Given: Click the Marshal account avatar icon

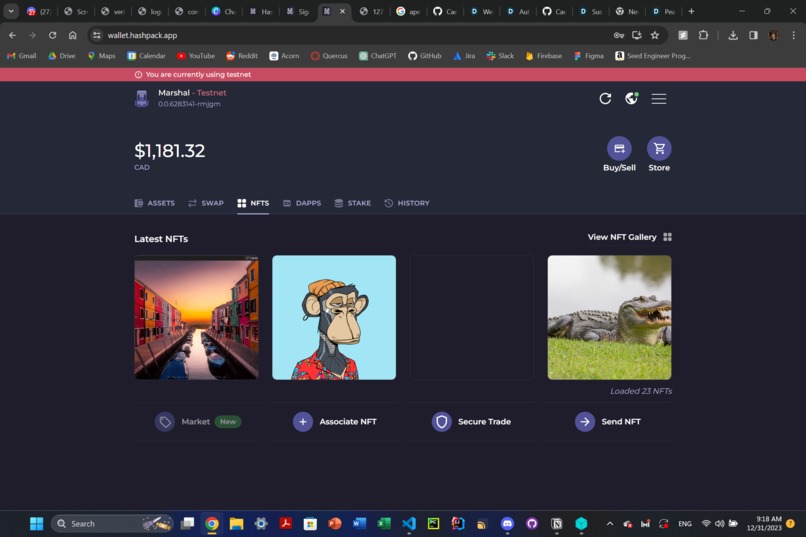Looking at the screenshot, I should coord(142,98).
